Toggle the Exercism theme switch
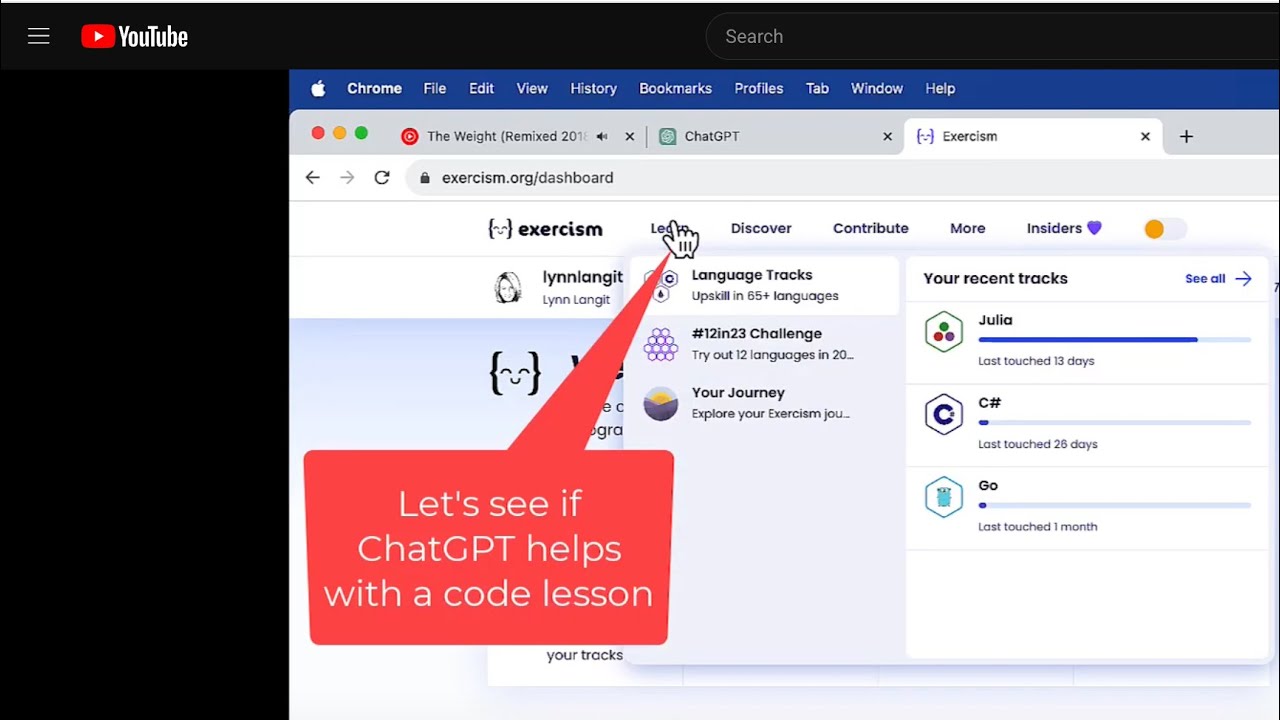The height and width of the screenshot is (720, 1280). pyautogui.click(x=1165, y=229)
